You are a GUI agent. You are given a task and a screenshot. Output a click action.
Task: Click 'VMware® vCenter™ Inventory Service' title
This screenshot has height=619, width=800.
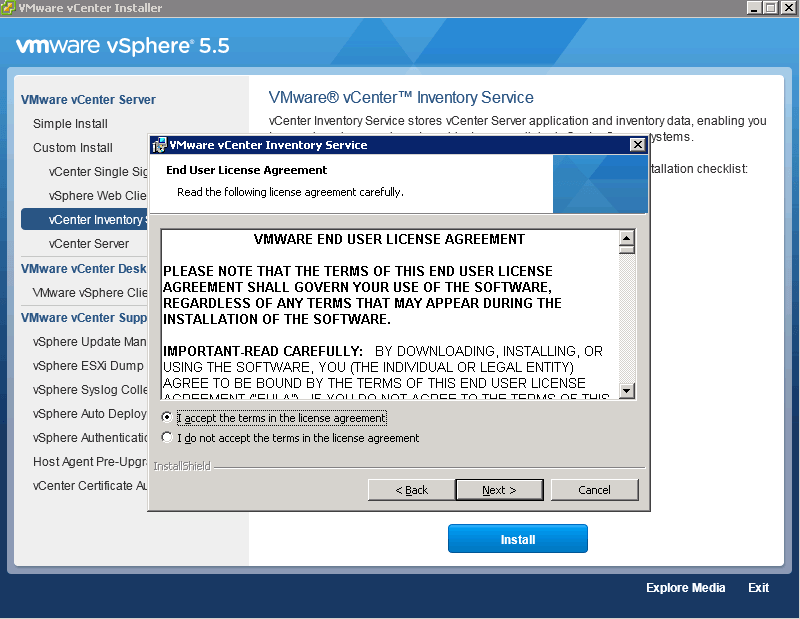click(401, 97)
